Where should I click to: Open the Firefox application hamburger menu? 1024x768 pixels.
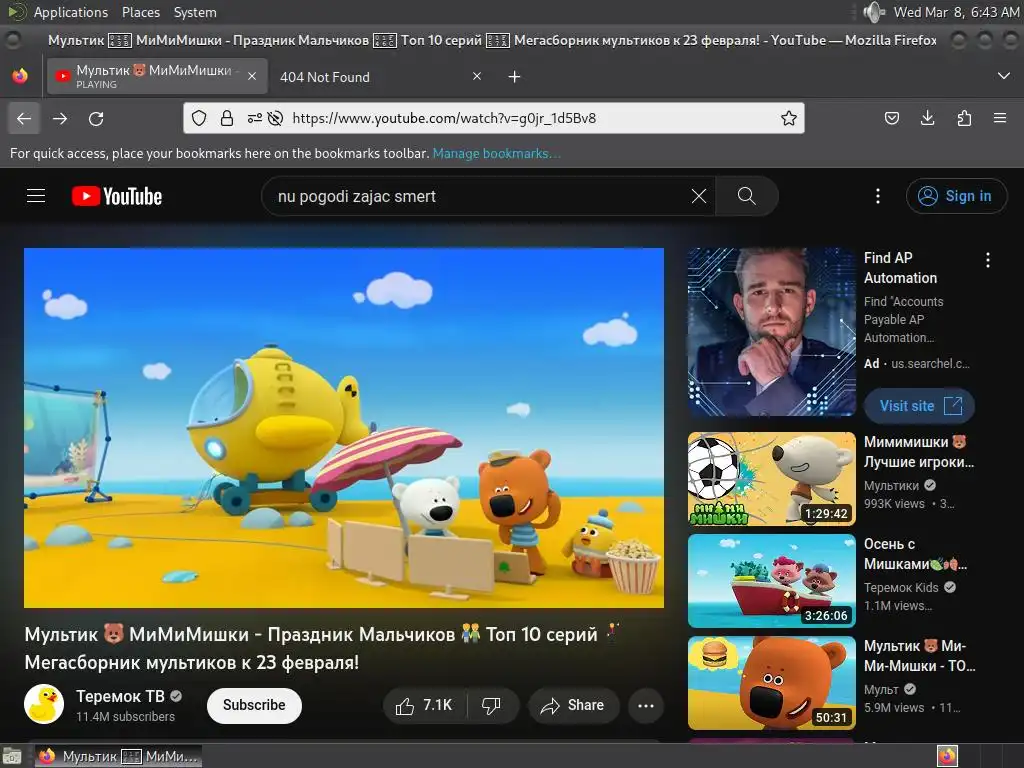pyautogui.click(x=1000, y=118)
